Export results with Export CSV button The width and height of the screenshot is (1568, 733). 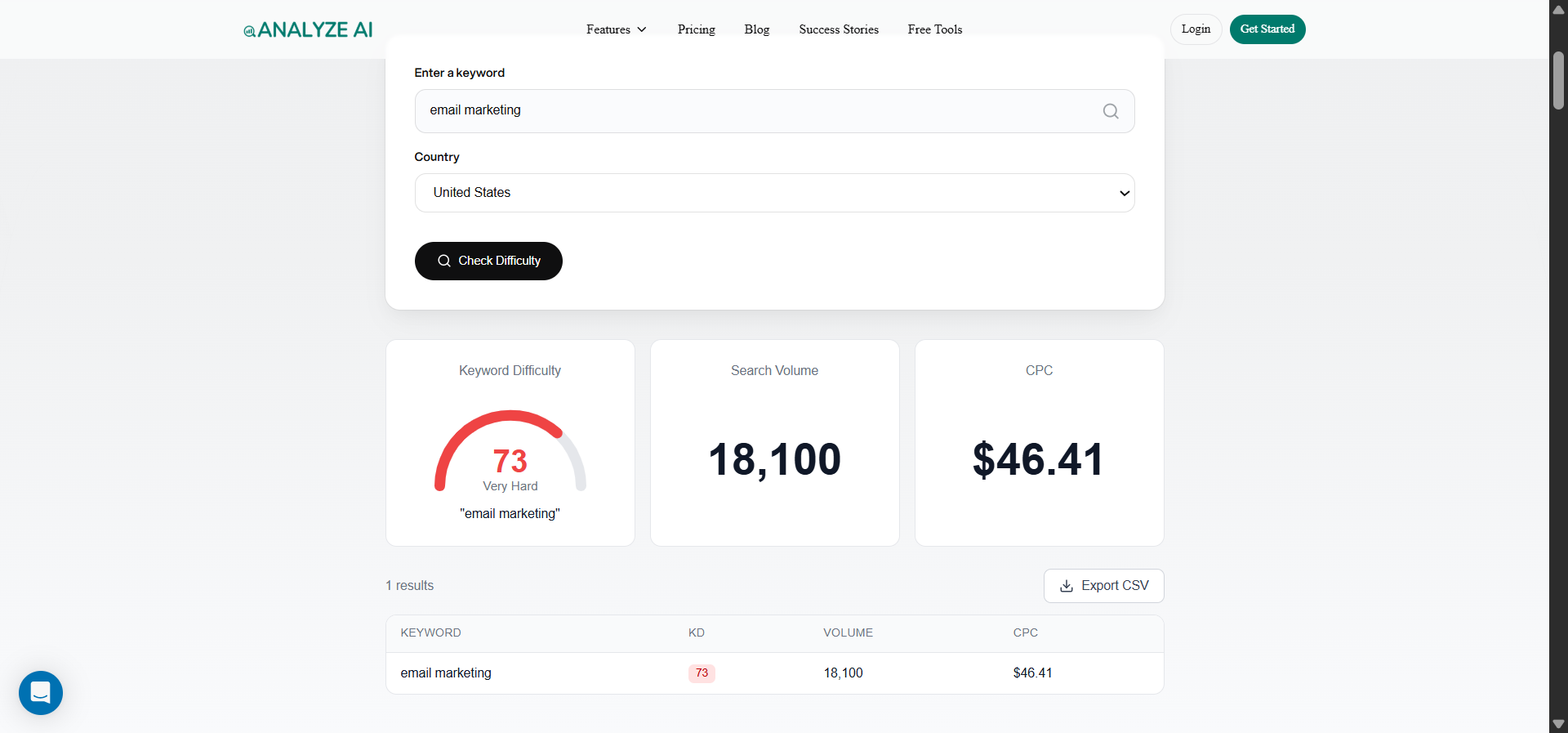click(1103, 586)
